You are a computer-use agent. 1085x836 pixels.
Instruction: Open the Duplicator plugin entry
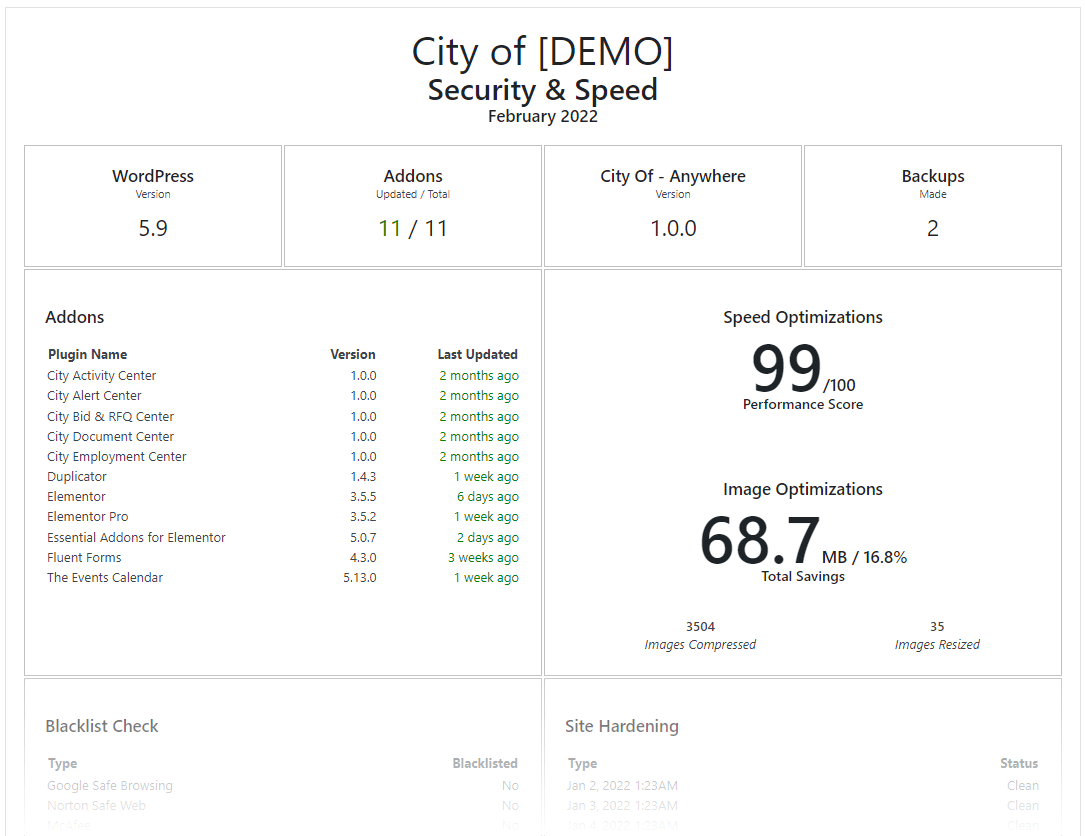[x=76, y=476]
